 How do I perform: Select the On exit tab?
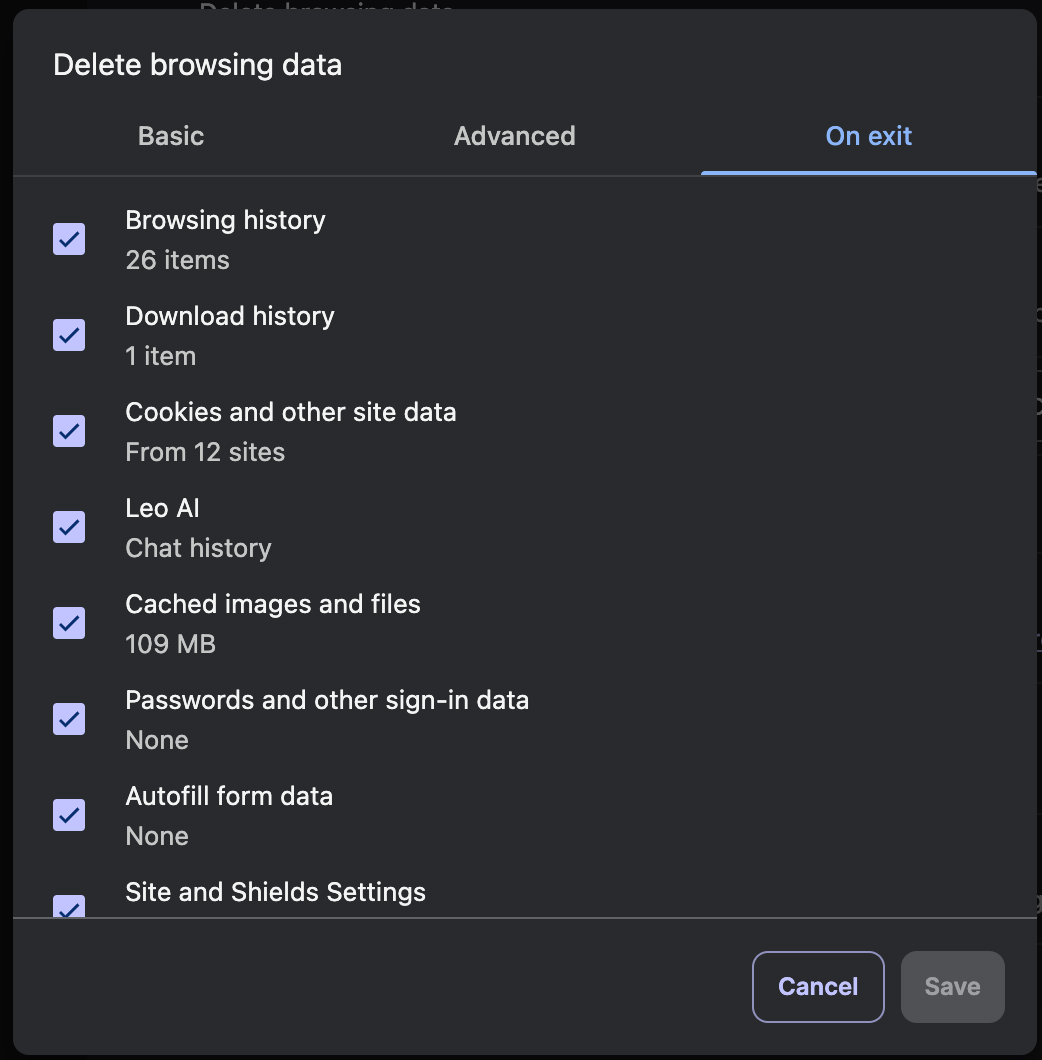click(x=868, y=137)
